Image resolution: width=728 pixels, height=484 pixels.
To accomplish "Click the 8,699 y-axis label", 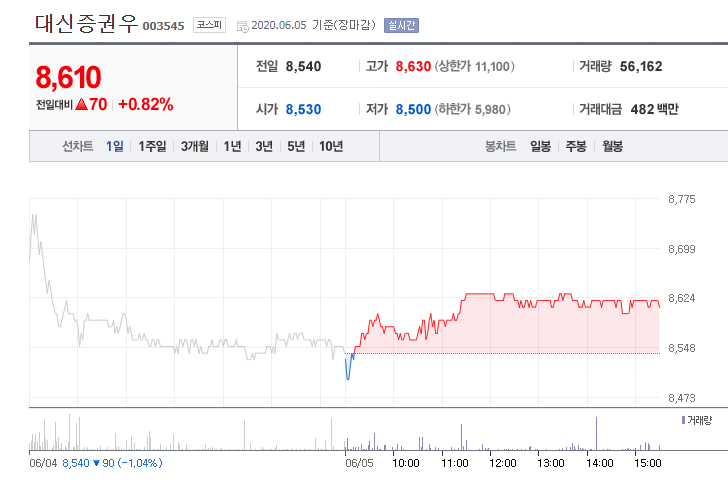I will tap(682, 249).
